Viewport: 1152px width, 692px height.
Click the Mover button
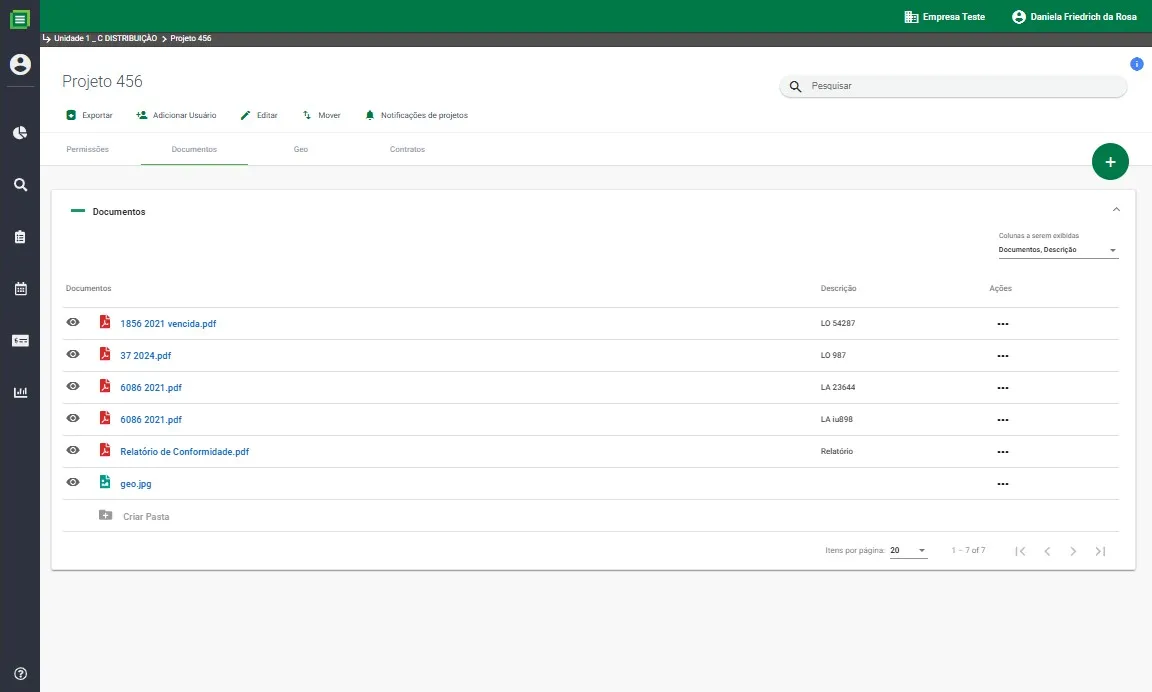pos(321,115)
